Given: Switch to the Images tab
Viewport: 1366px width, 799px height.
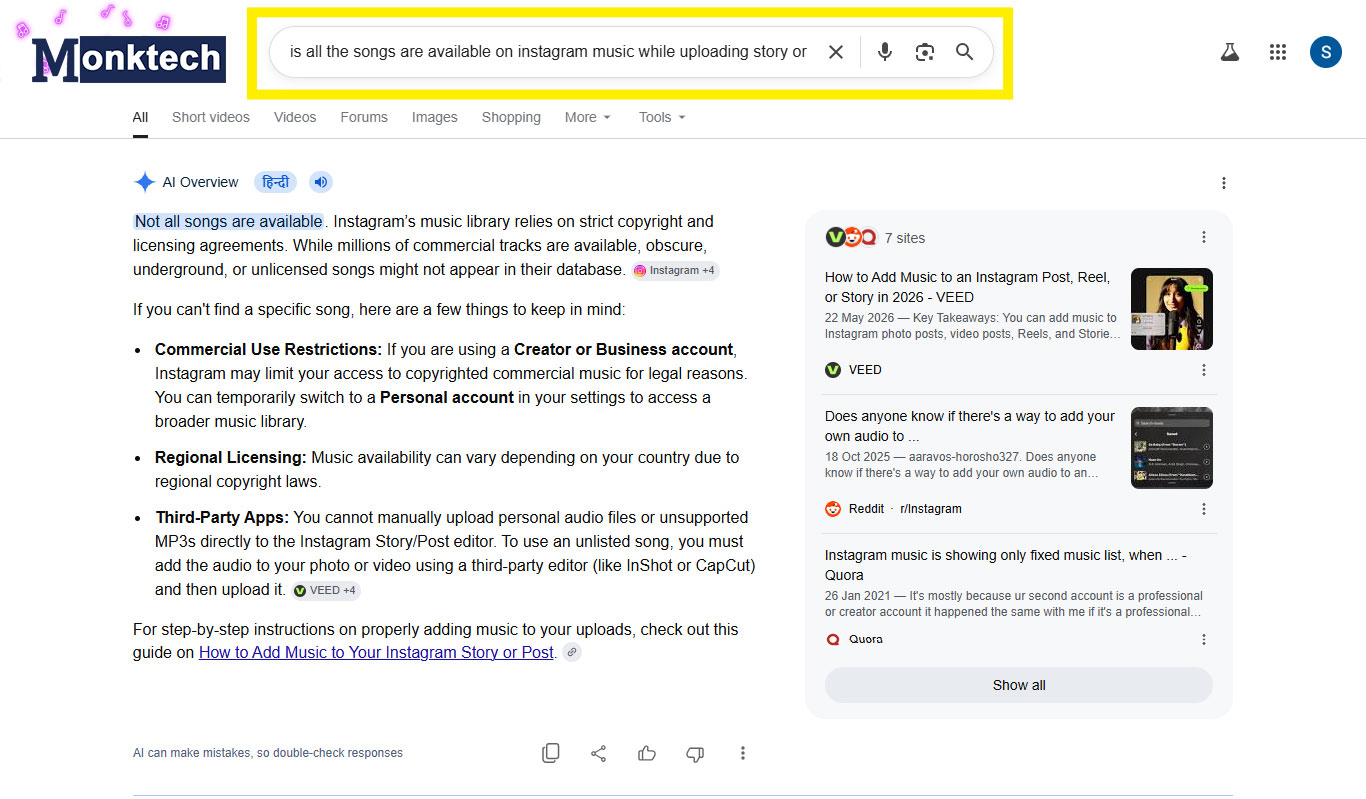Looking at the screenshot, I should click(435, 117).
